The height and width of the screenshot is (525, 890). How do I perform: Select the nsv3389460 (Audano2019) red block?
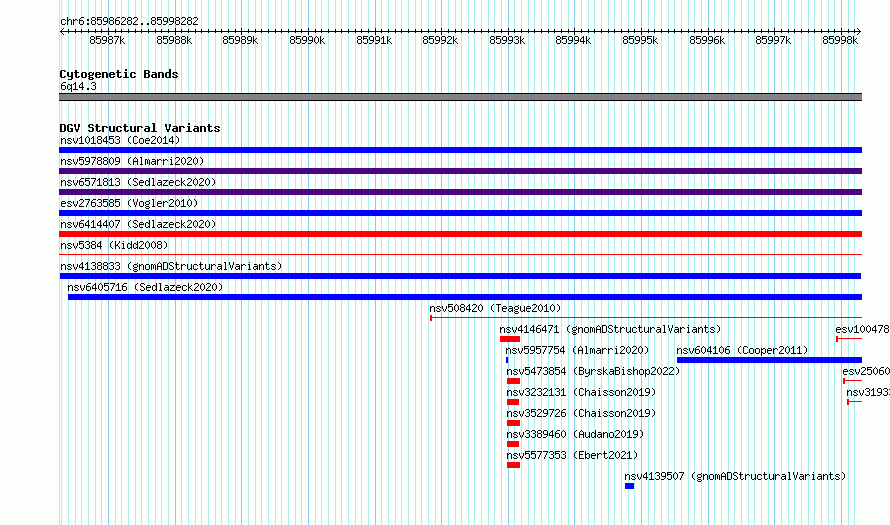point(513,444)
